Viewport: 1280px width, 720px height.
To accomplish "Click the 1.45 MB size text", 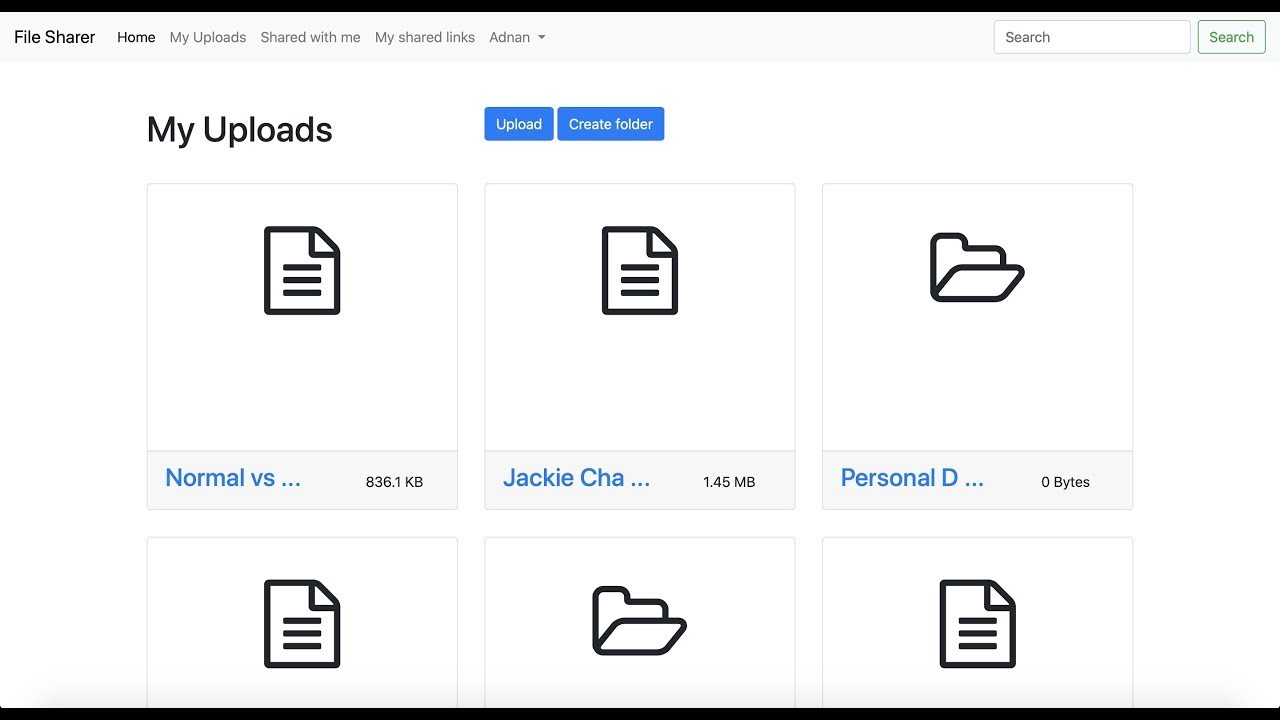I will coord(729,482).
